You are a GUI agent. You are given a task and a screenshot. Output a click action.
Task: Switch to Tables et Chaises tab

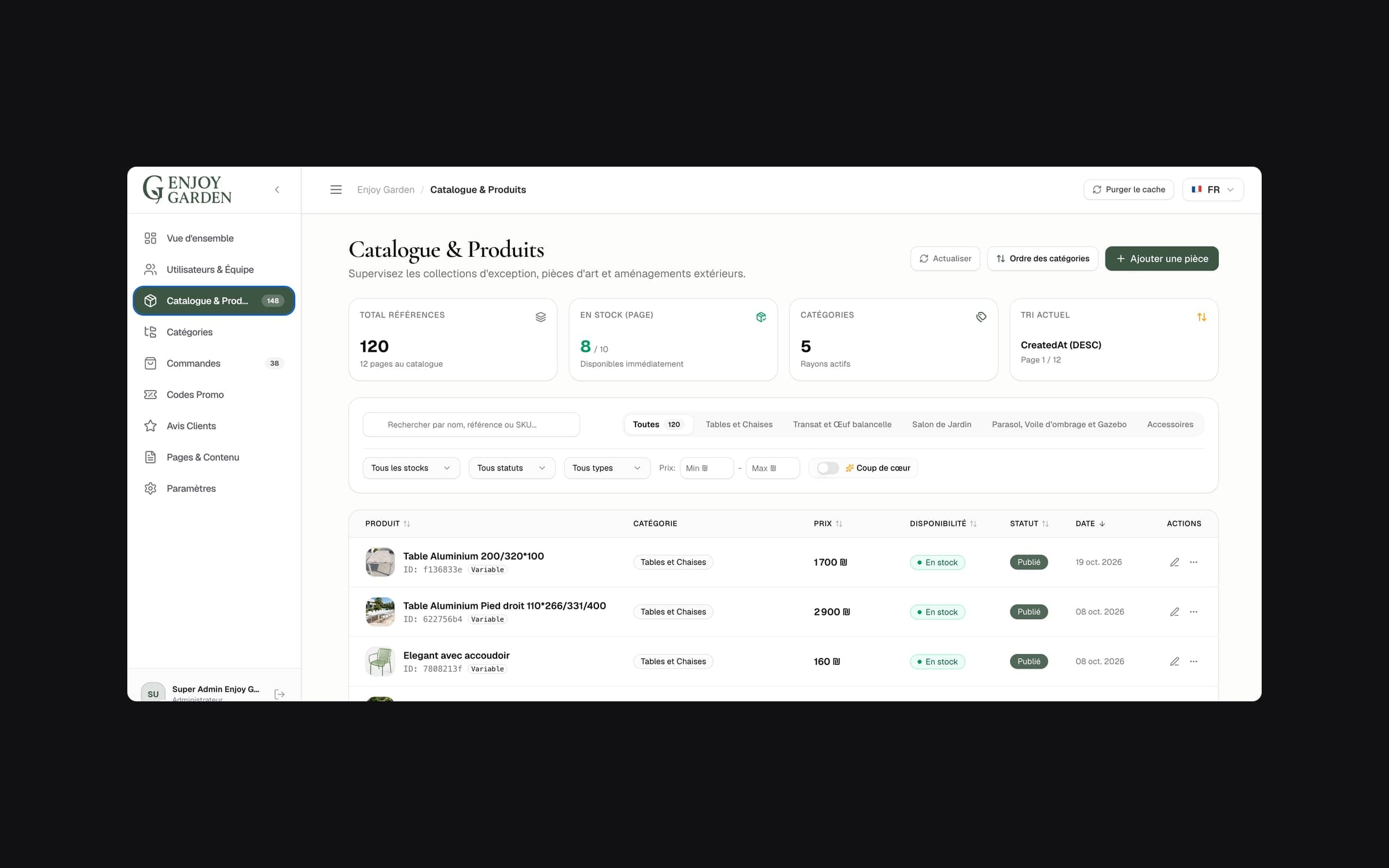(x=739, y=425)
